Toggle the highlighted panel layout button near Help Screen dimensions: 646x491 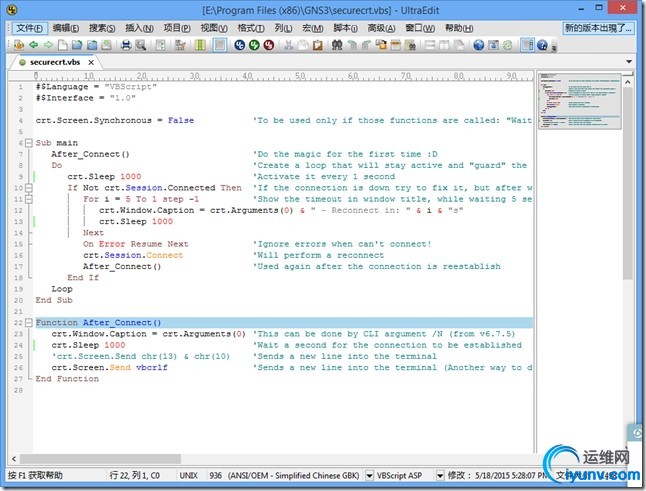pyautogui.click(x=527, y=44)
